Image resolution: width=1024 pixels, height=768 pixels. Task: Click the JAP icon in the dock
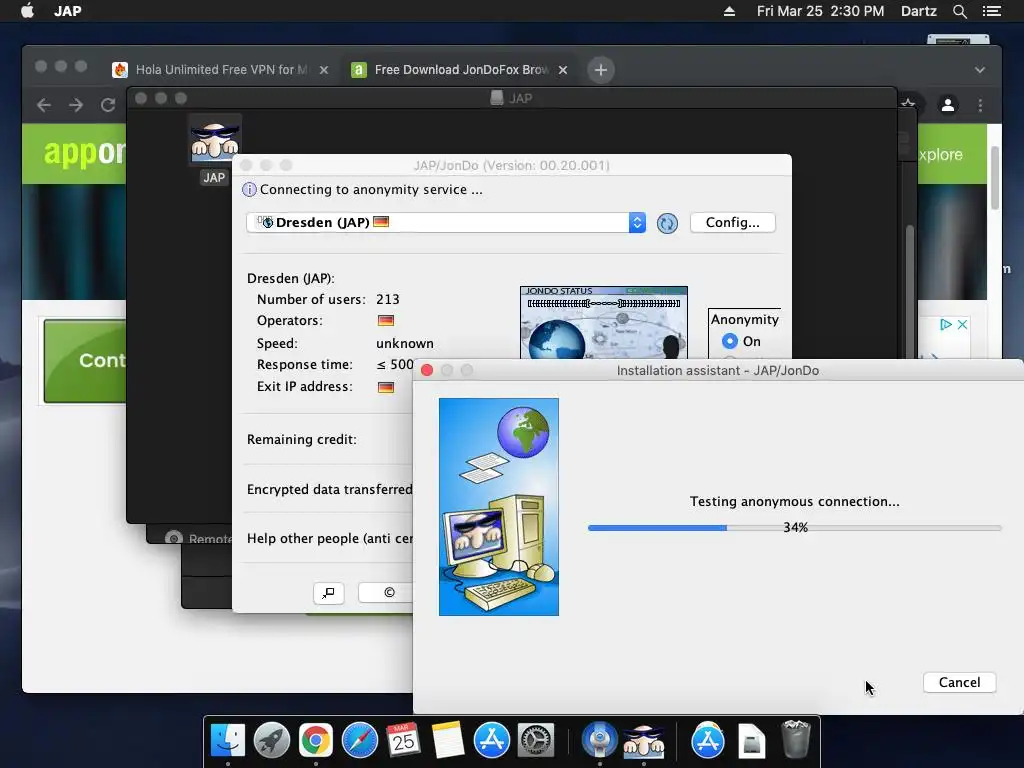tap(643, 742)
